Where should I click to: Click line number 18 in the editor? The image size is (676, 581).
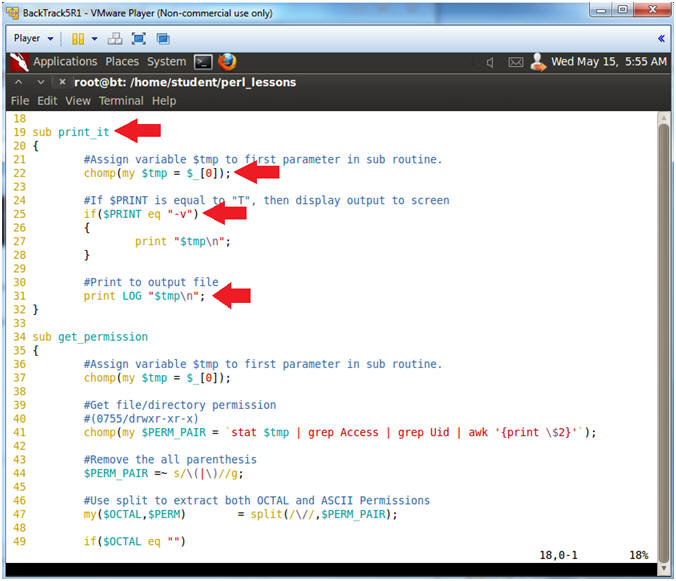[19, 119]
